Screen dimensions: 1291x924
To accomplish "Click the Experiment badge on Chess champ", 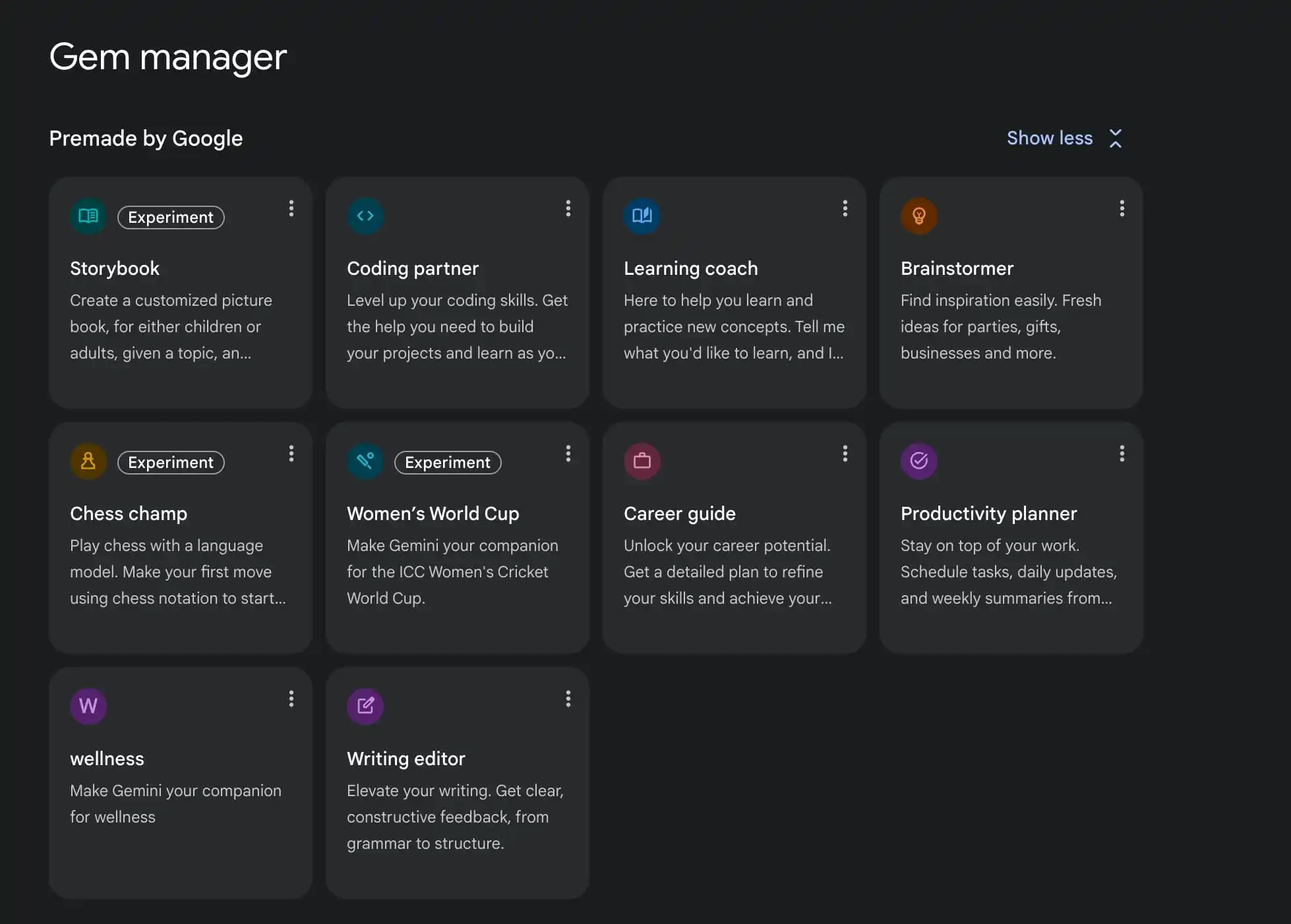I will tap(171, 463).
